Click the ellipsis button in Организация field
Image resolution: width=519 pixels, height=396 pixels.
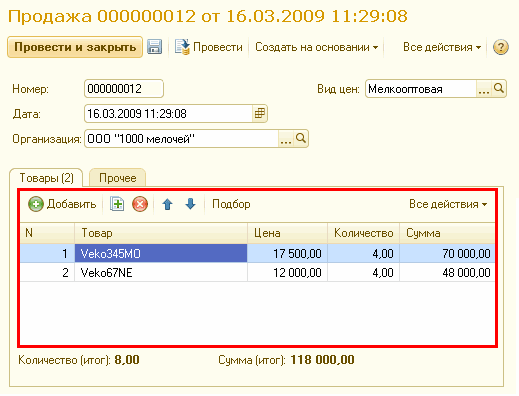(x=286, y=139)
